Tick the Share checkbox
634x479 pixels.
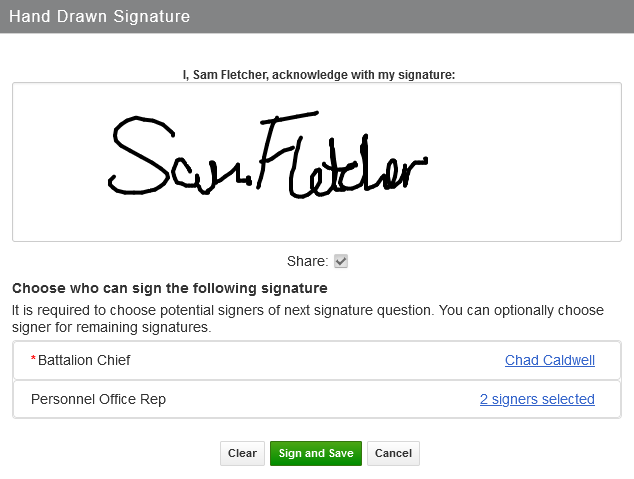(341, 261)
